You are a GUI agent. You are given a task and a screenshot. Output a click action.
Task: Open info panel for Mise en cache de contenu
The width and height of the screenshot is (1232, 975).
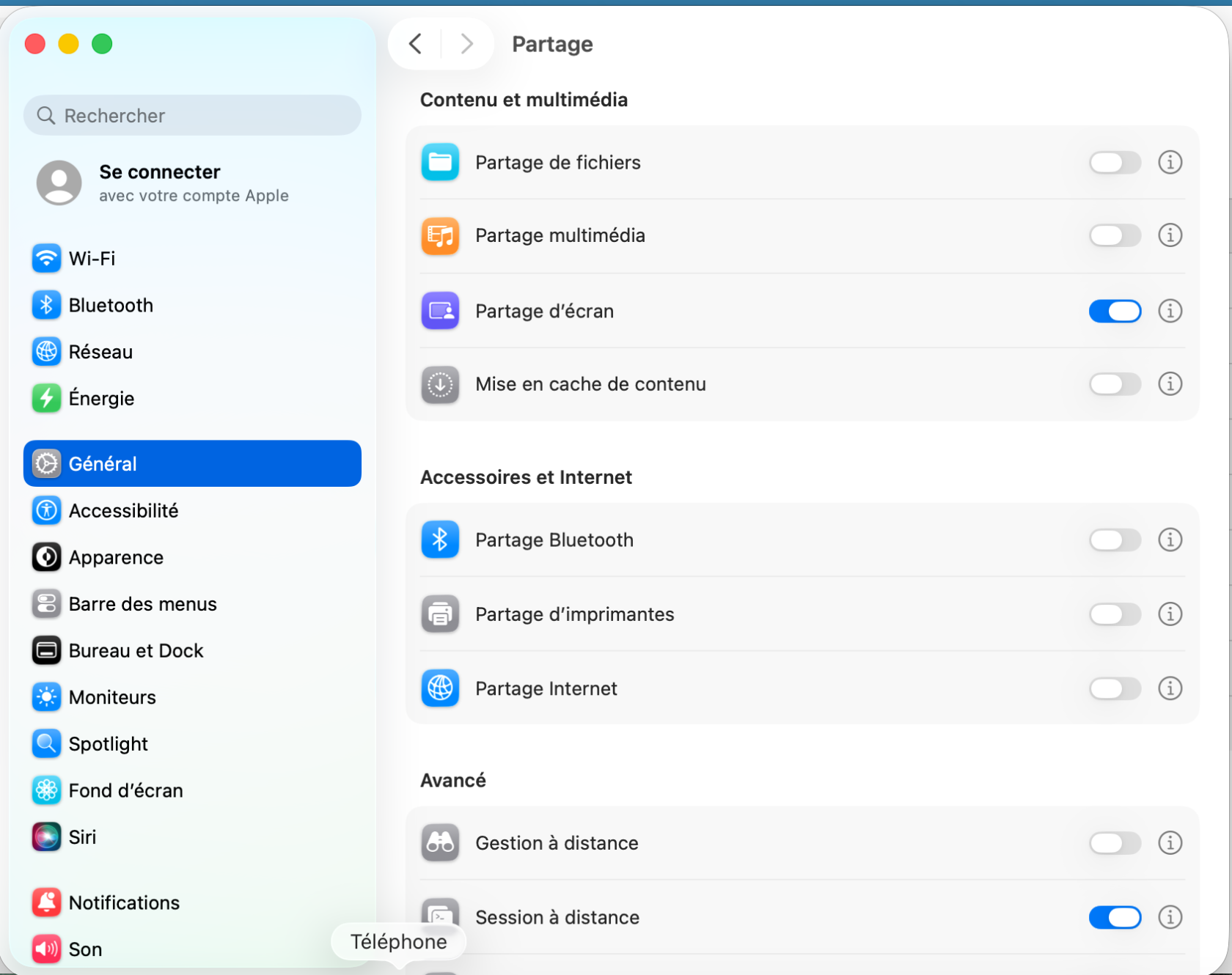tap(1170, 383)
